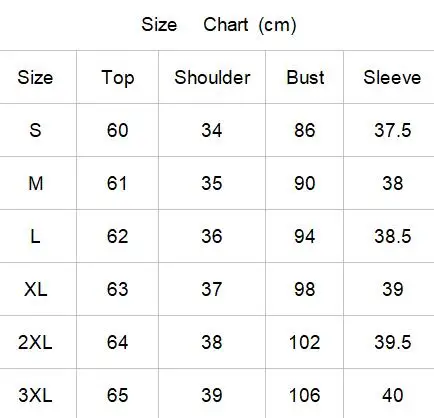The width and height of the screenshot is (434, 418).
Task: Select the Sleeve column header
Action: pyautogui.click(x=392, y=77)
